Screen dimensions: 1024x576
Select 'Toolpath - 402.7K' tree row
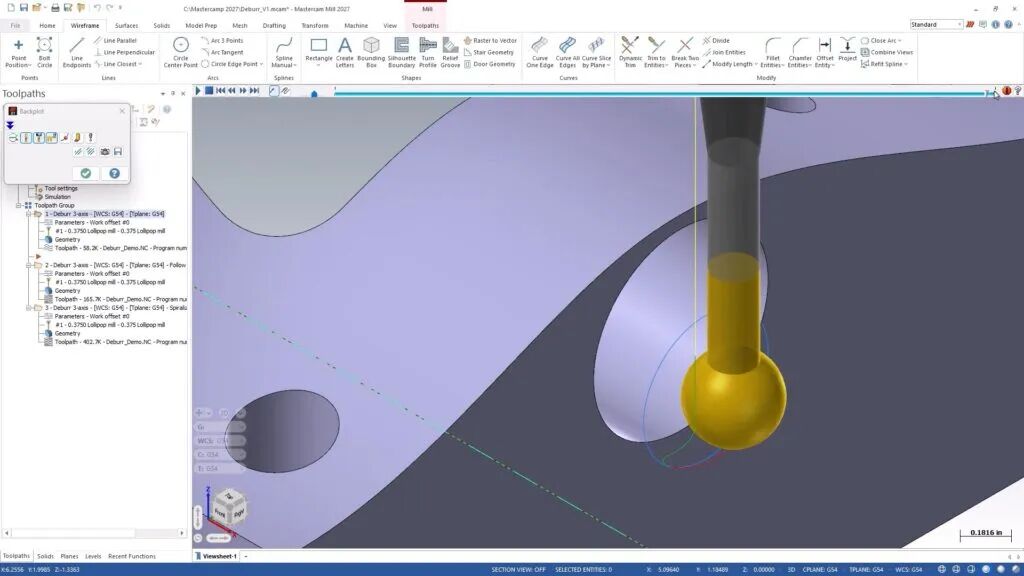coord(120,342)
